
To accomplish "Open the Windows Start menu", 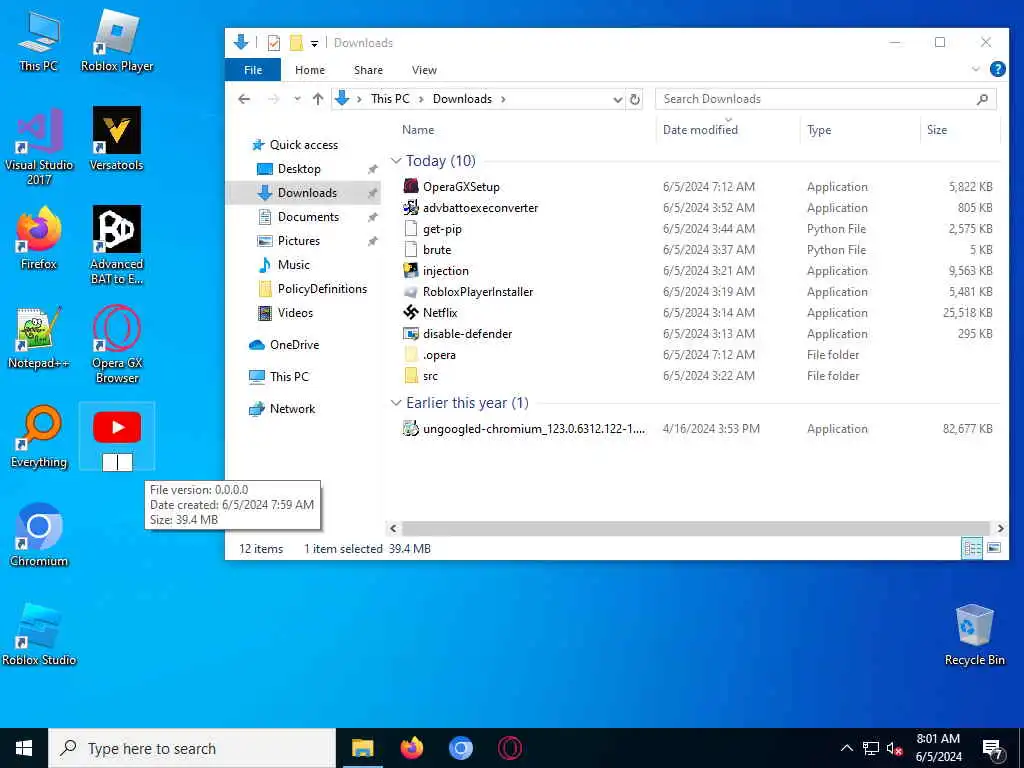I will [x=24, y=748].
